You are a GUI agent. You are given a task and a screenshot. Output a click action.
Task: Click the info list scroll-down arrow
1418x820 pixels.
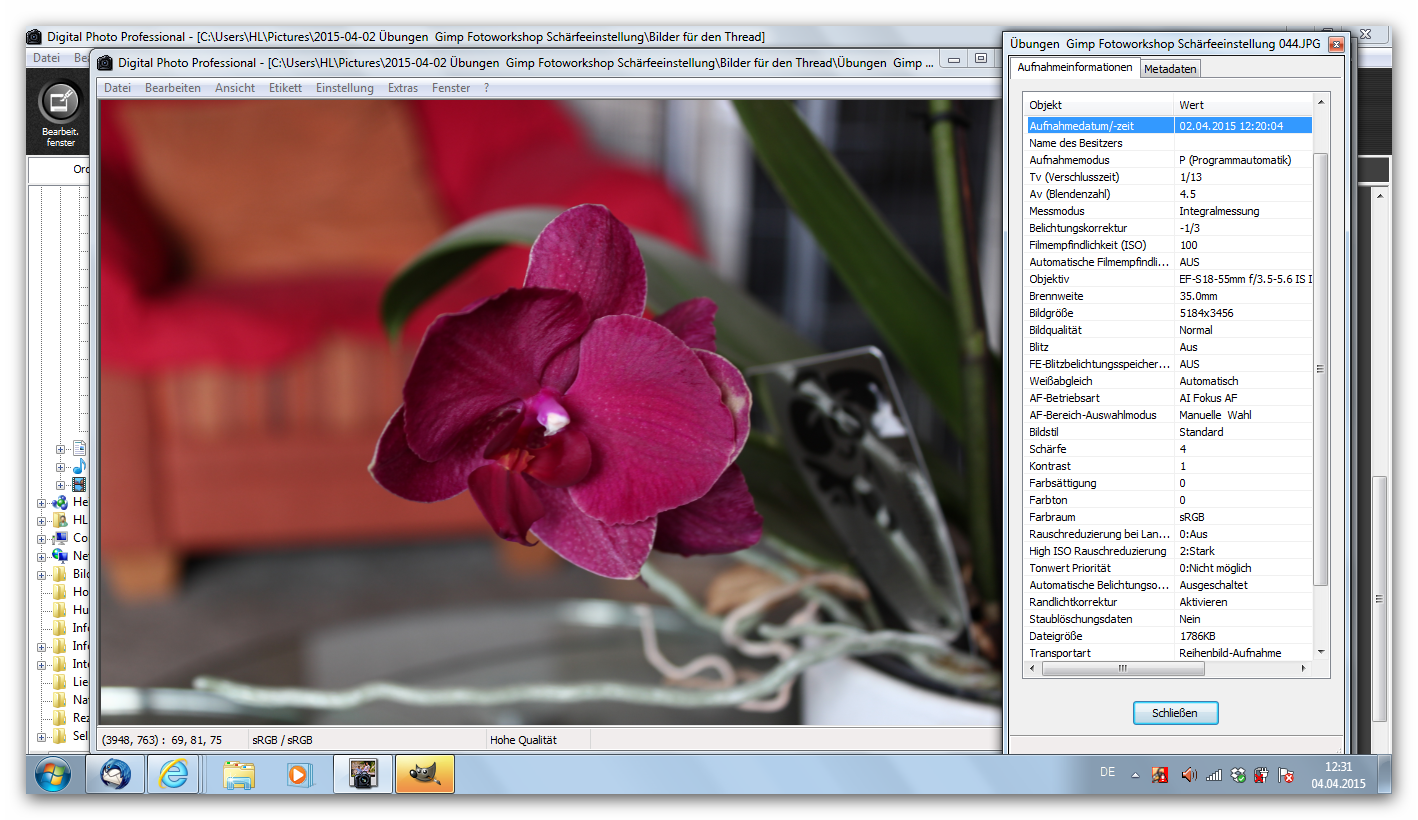[1320, 652]
